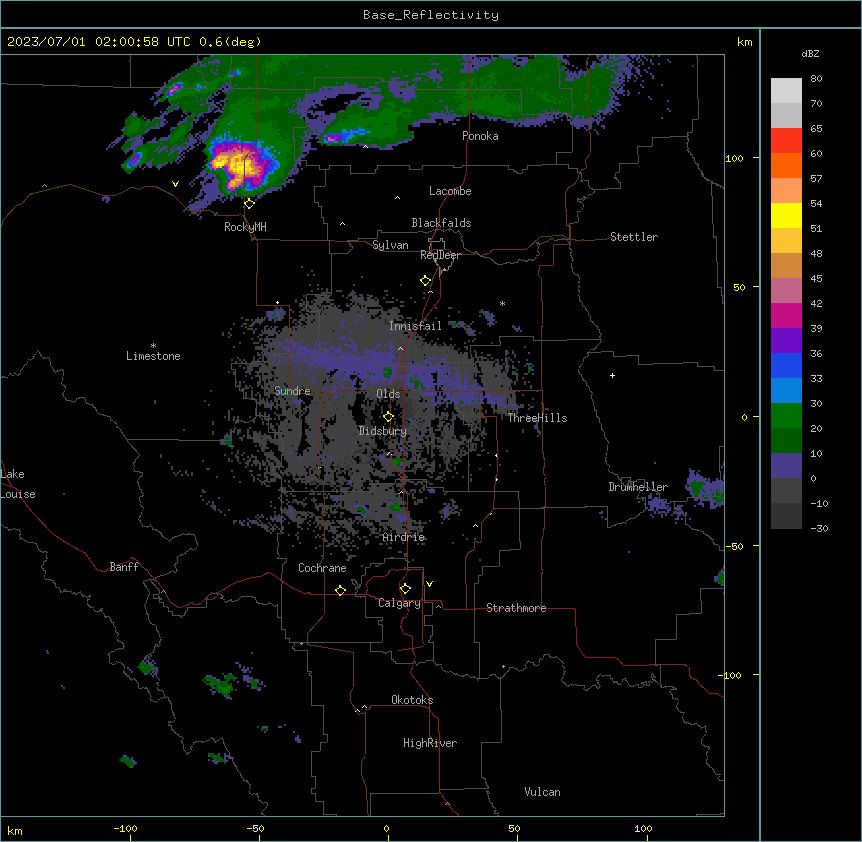Click the Okotoks label
The image size is (862, 842).
tap(412, 700)
